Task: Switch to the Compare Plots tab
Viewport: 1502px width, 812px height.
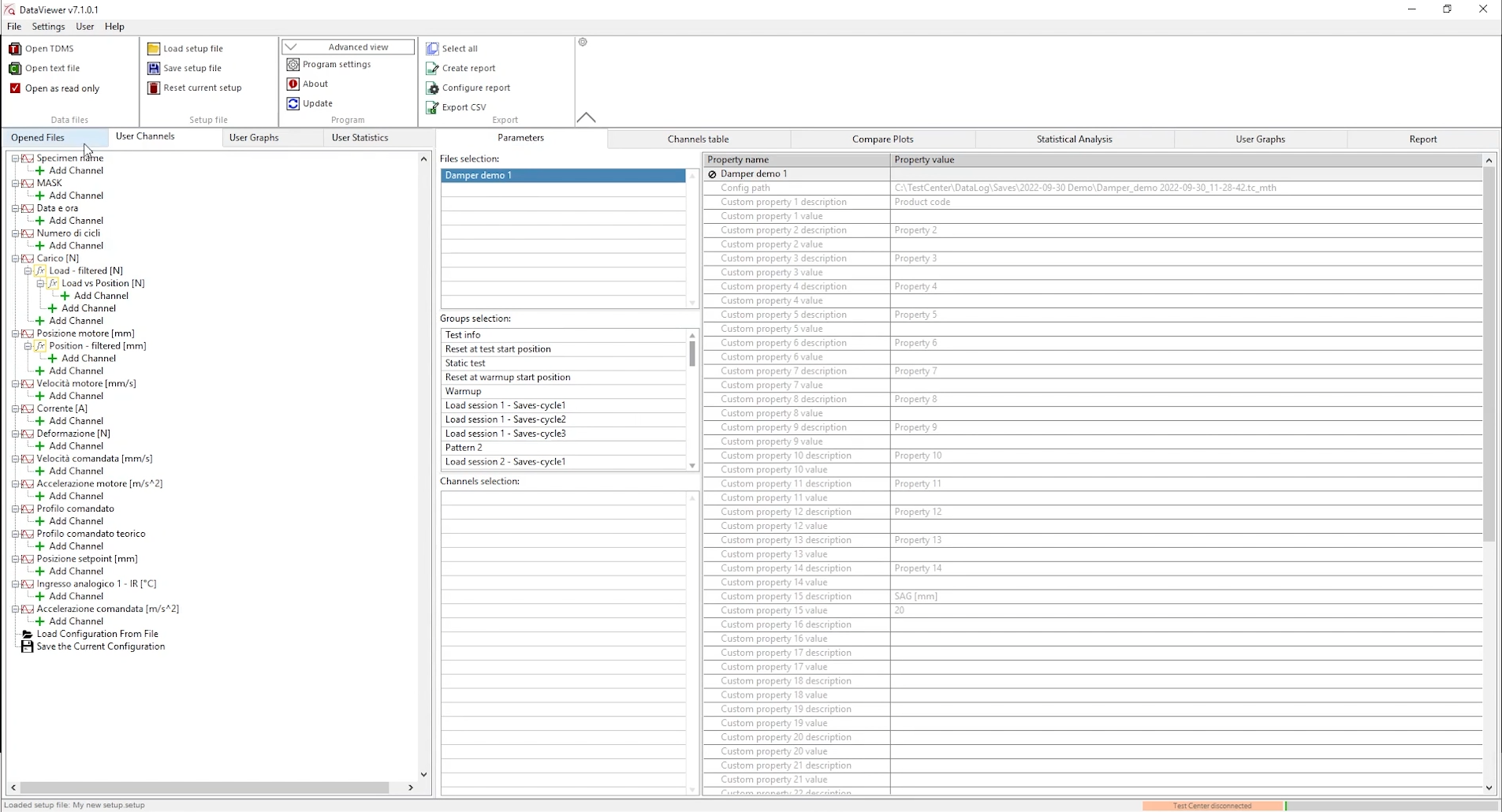Action: point(882,138)
